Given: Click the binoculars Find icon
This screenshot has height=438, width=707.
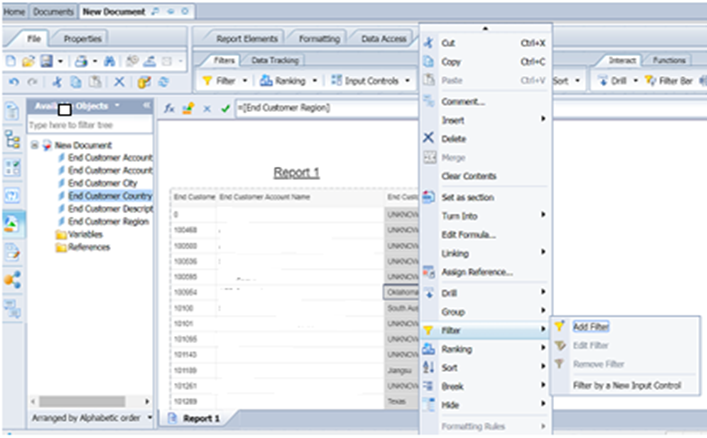Looking at the screenshot, I should click(109, 61).
